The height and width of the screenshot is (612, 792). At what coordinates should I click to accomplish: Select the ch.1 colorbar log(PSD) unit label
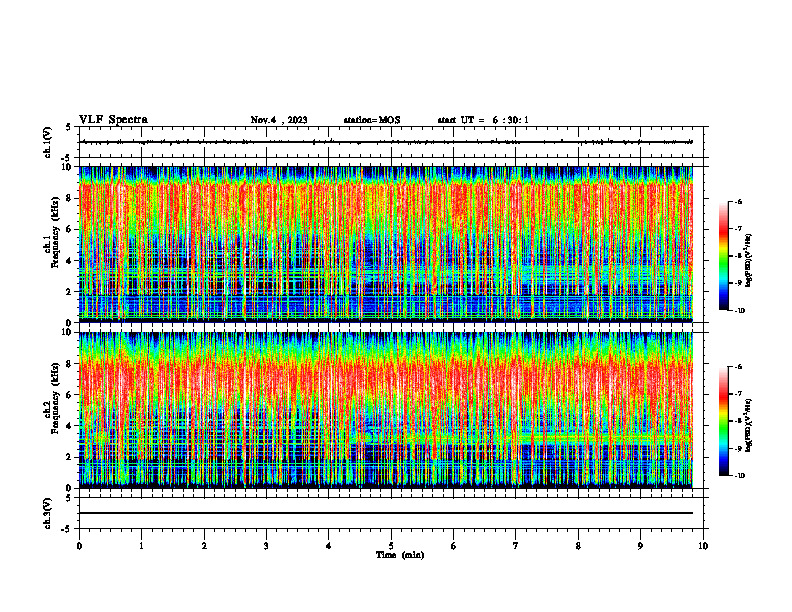point(749,261)
